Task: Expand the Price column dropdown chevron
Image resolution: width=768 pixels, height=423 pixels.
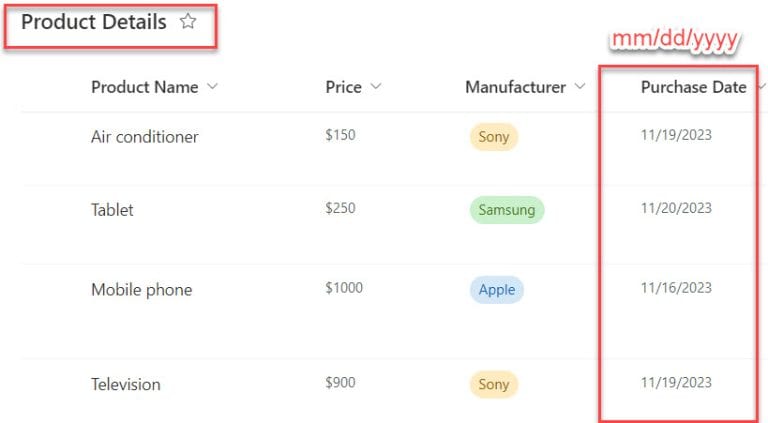Action: 376,87
